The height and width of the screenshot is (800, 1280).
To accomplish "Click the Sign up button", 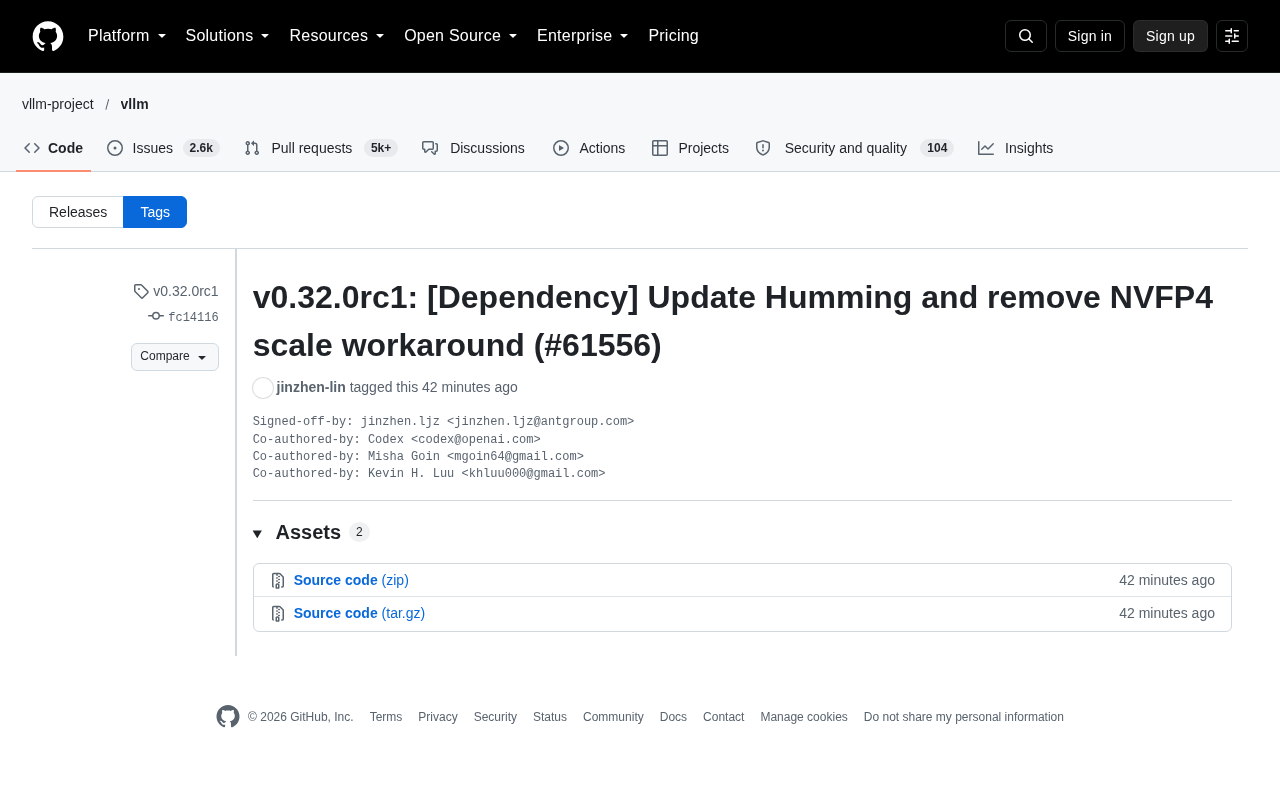I will (x=1170, y=36).
